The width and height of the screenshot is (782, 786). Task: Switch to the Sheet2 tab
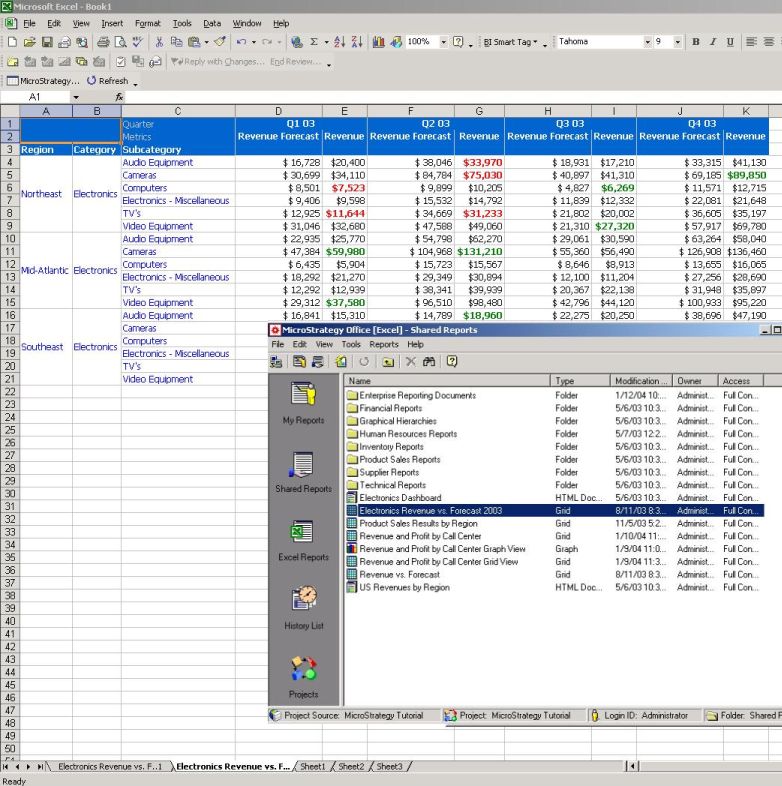coord(351,766)
